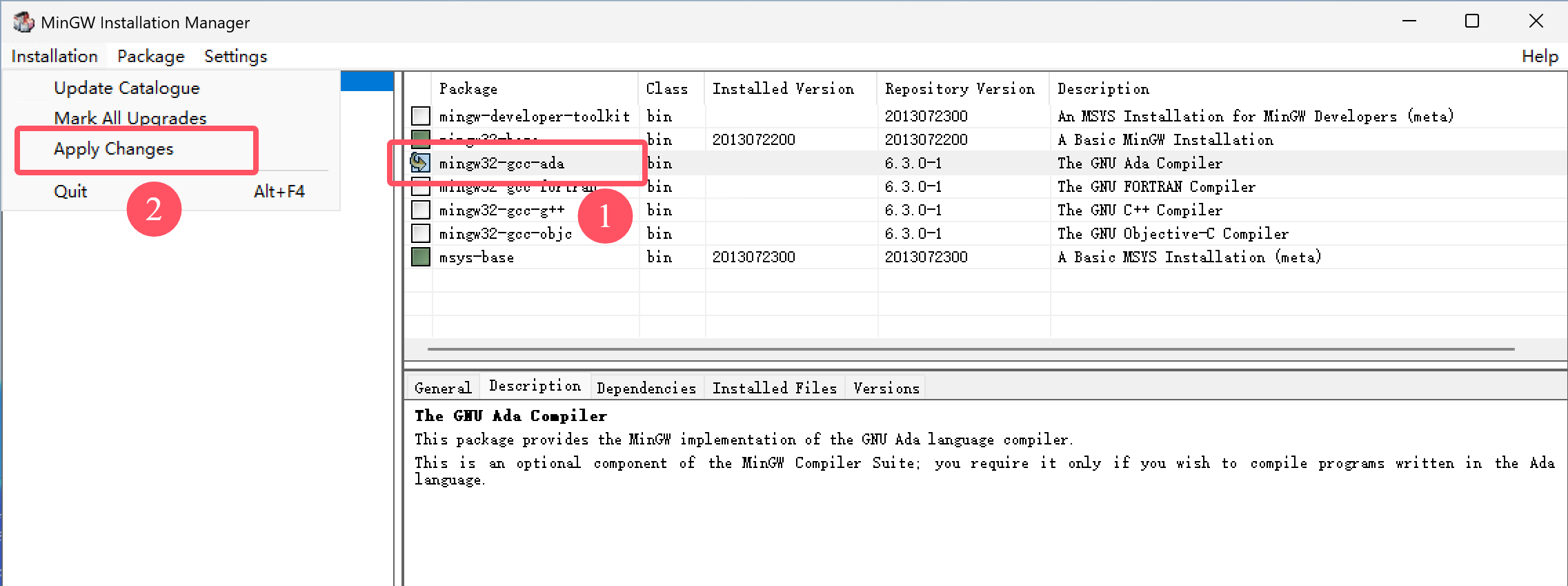Switch to the Versions tab
Image resolution: width=1568 pixels, height=586 pixels.
point(886,388)
